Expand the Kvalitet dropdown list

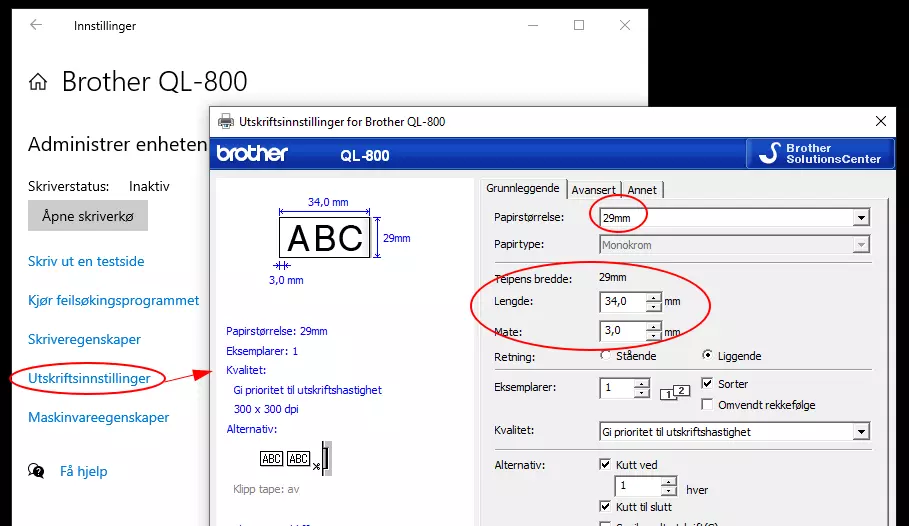[861, 432]
